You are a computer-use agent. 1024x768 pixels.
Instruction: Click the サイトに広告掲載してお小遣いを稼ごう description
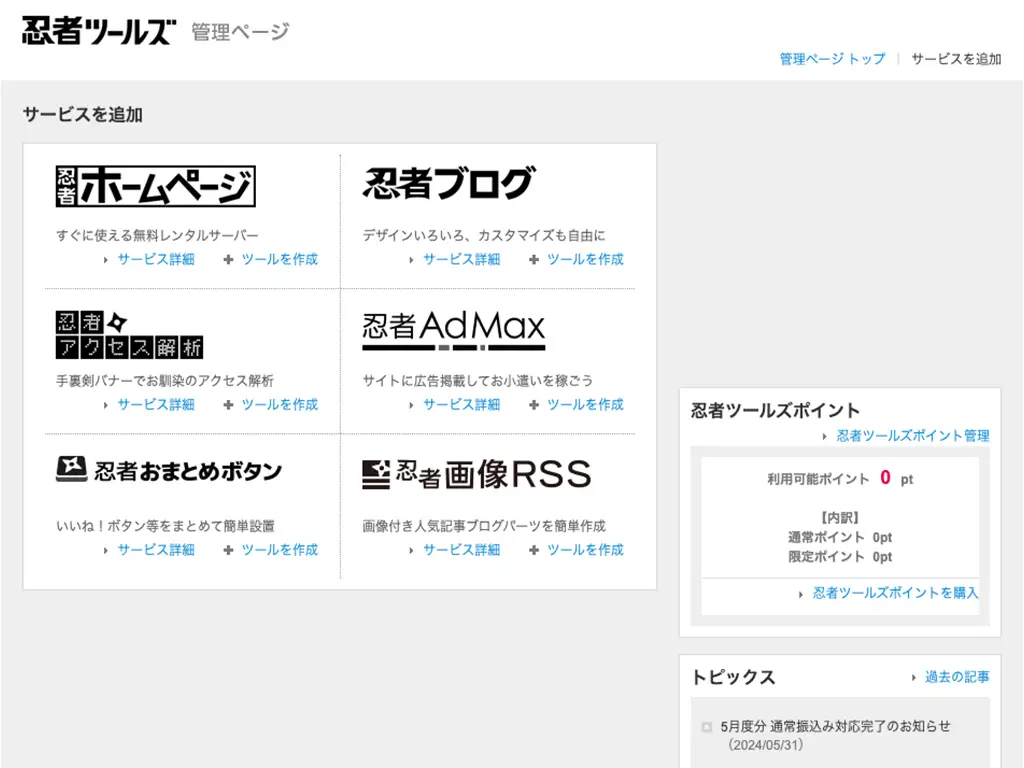coord(477,381)
